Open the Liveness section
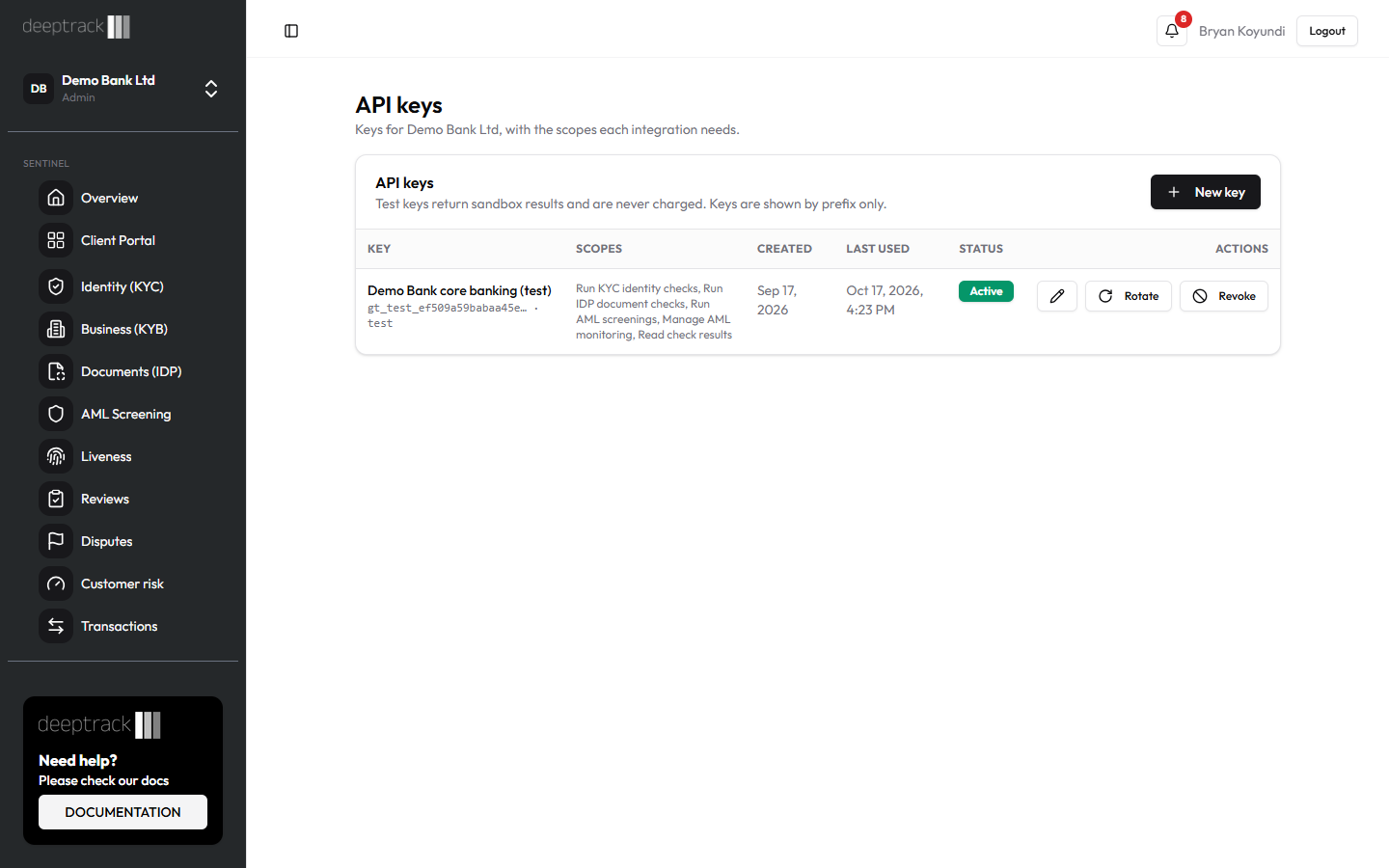The height and width of the screenshot is (868, 1389). (106, 456)
